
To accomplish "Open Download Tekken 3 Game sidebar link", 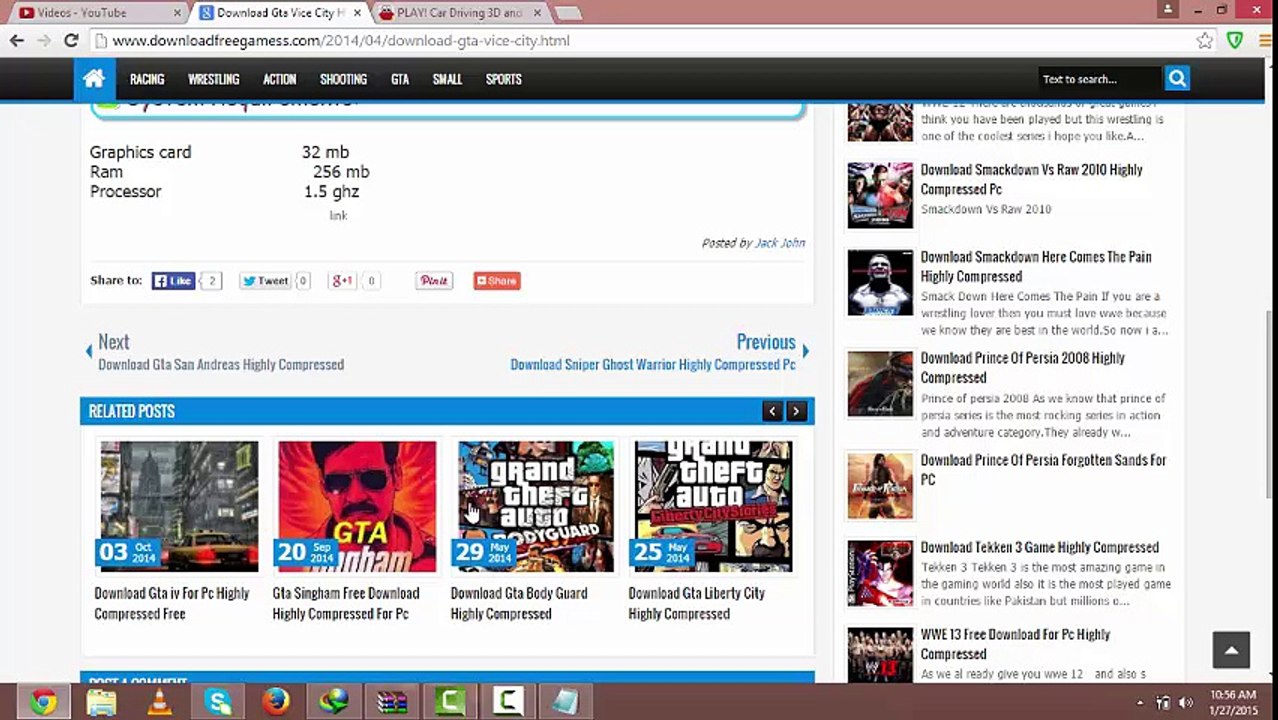I will 1039,547.
